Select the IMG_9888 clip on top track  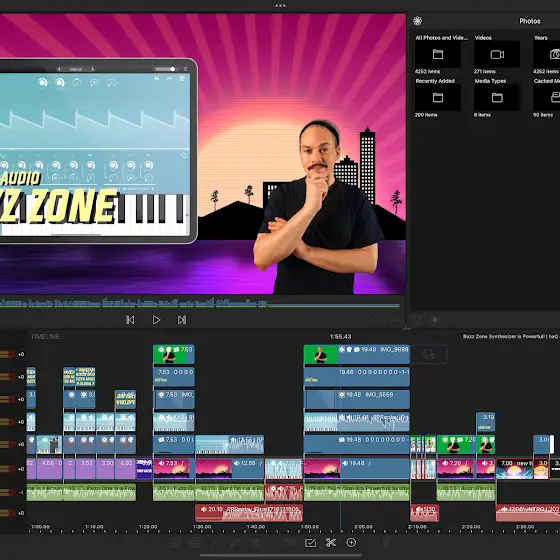click(357, 354)
